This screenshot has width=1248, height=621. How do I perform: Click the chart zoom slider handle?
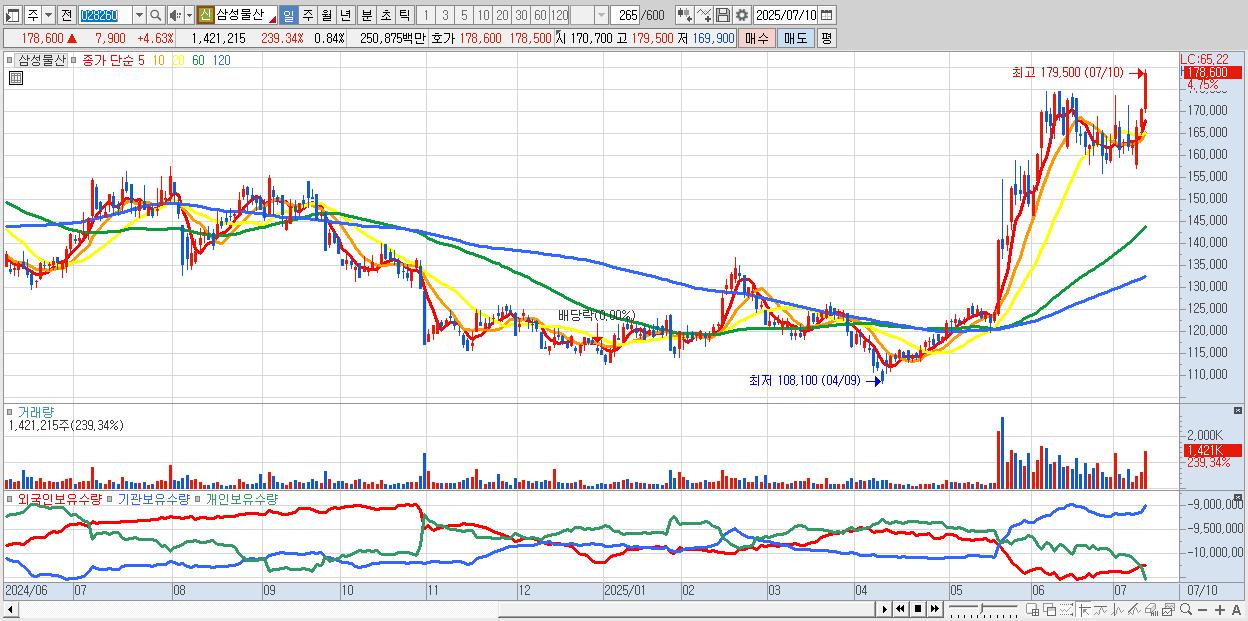click(981, 609)
